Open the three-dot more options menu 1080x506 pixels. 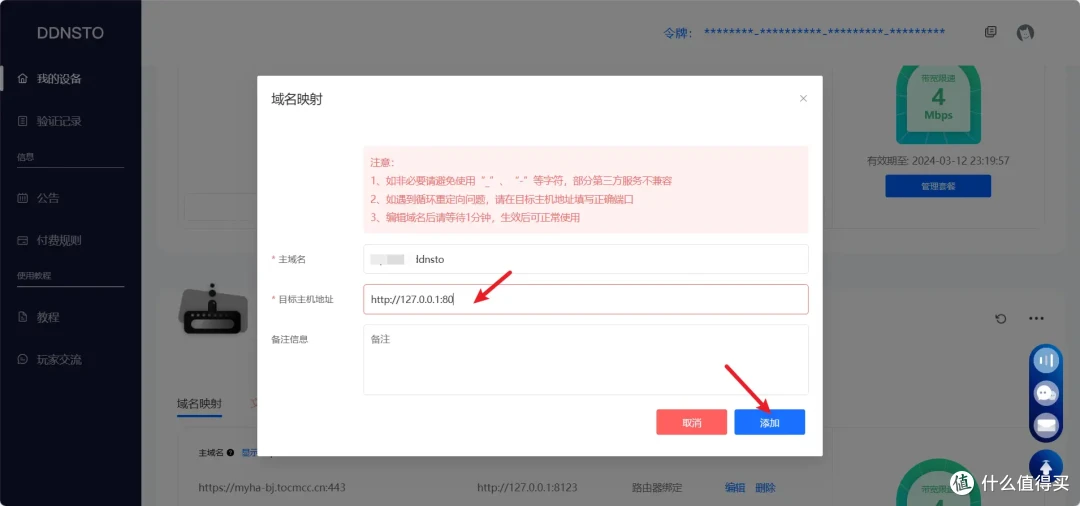point(1036,319)
